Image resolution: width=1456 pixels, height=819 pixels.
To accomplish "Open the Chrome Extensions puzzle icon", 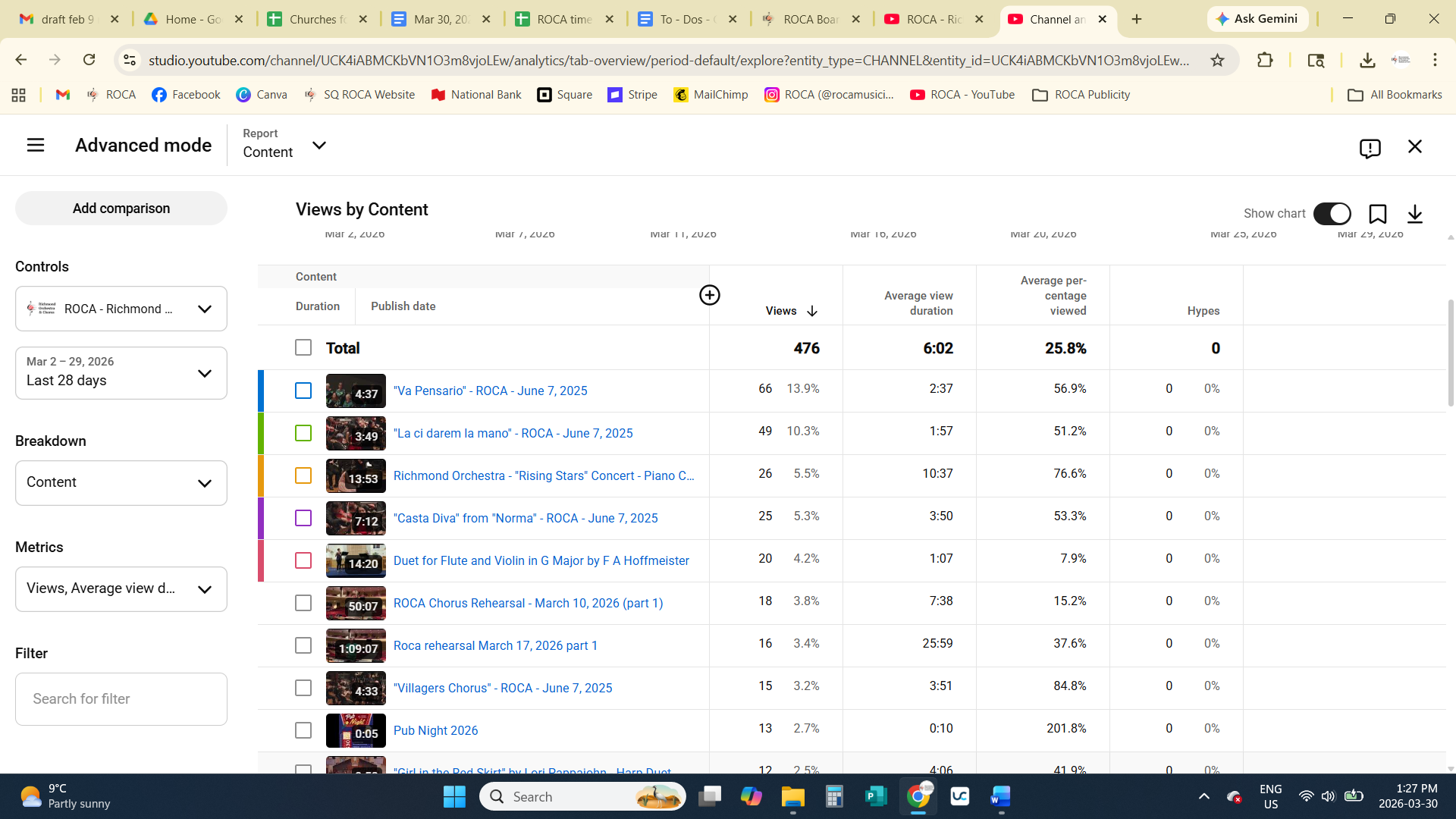I will point(1264,60).
